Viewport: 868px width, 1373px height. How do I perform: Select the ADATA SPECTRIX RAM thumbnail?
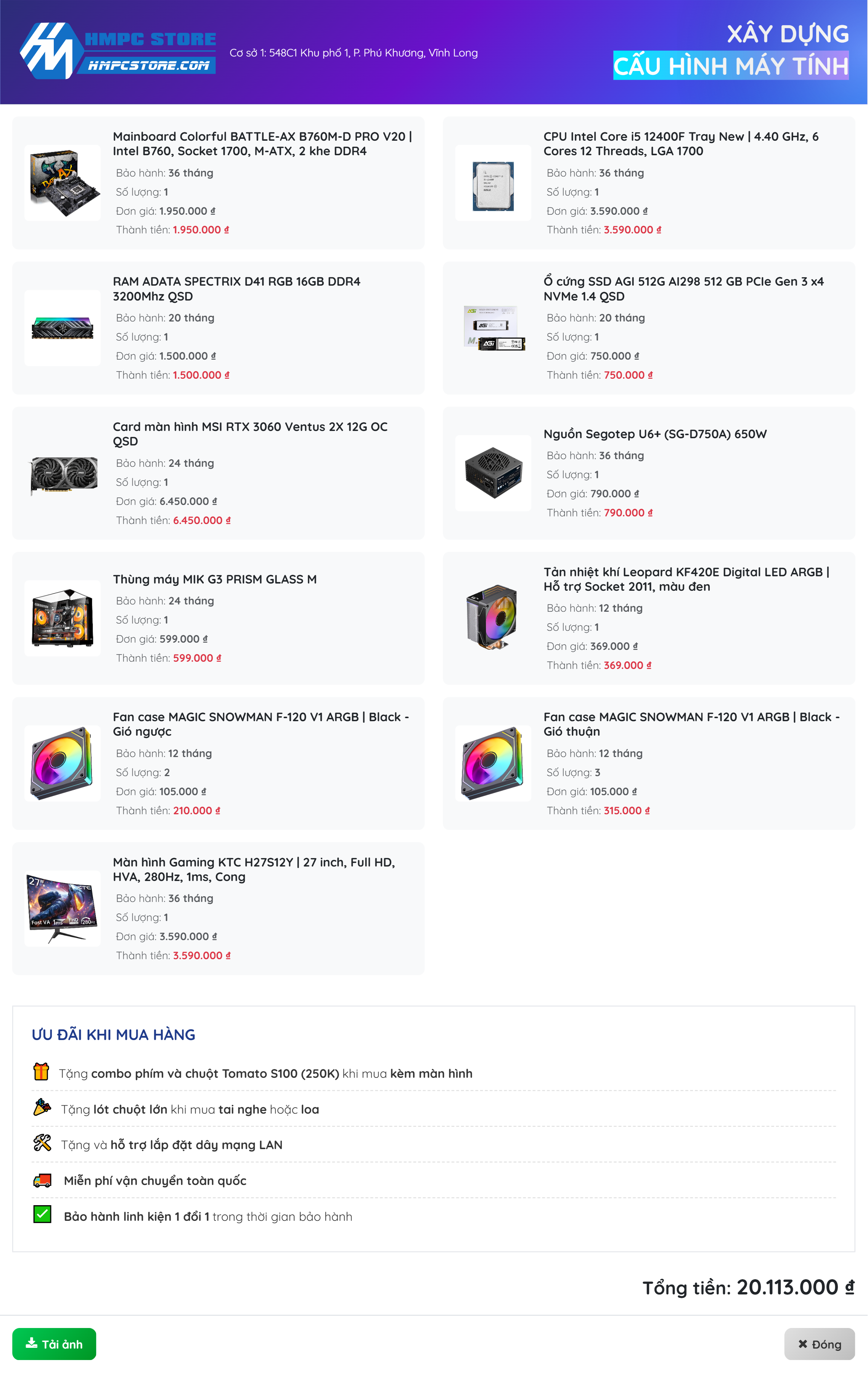pyautogui.click(x=63, y=328)
